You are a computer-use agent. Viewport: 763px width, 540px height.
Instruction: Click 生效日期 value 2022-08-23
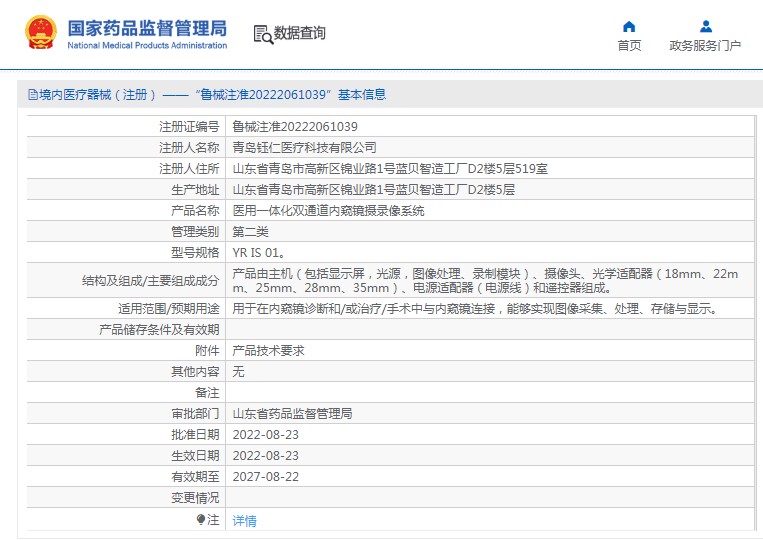tap(266, 456)
